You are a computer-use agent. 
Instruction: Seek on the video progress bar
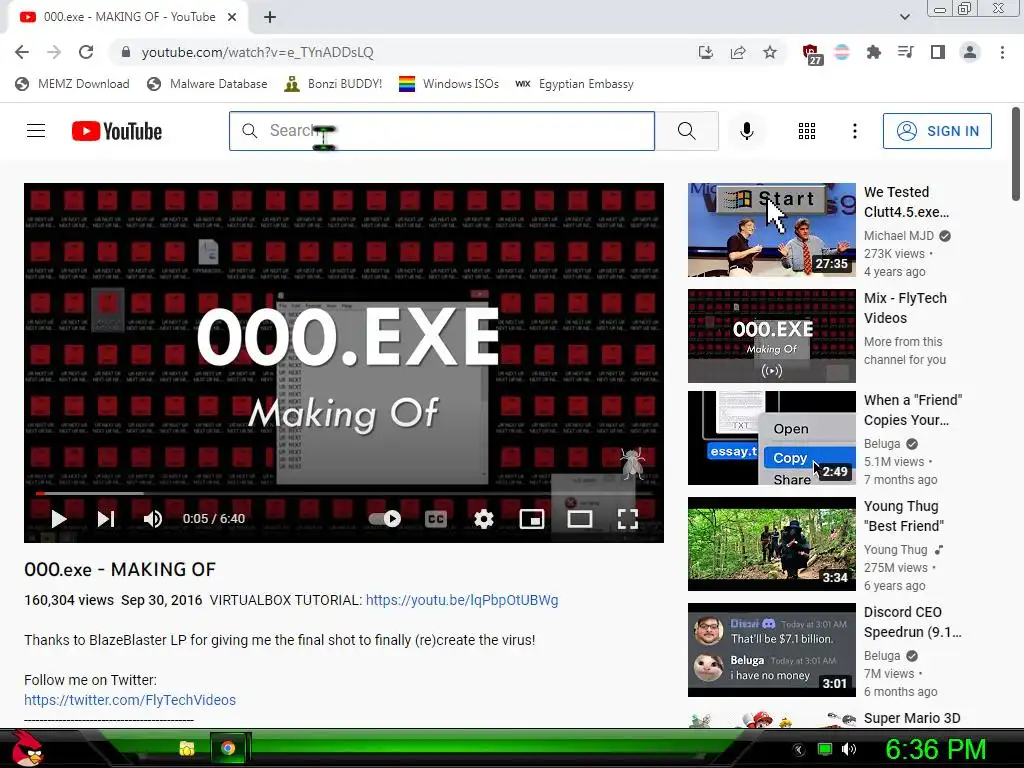344,494
